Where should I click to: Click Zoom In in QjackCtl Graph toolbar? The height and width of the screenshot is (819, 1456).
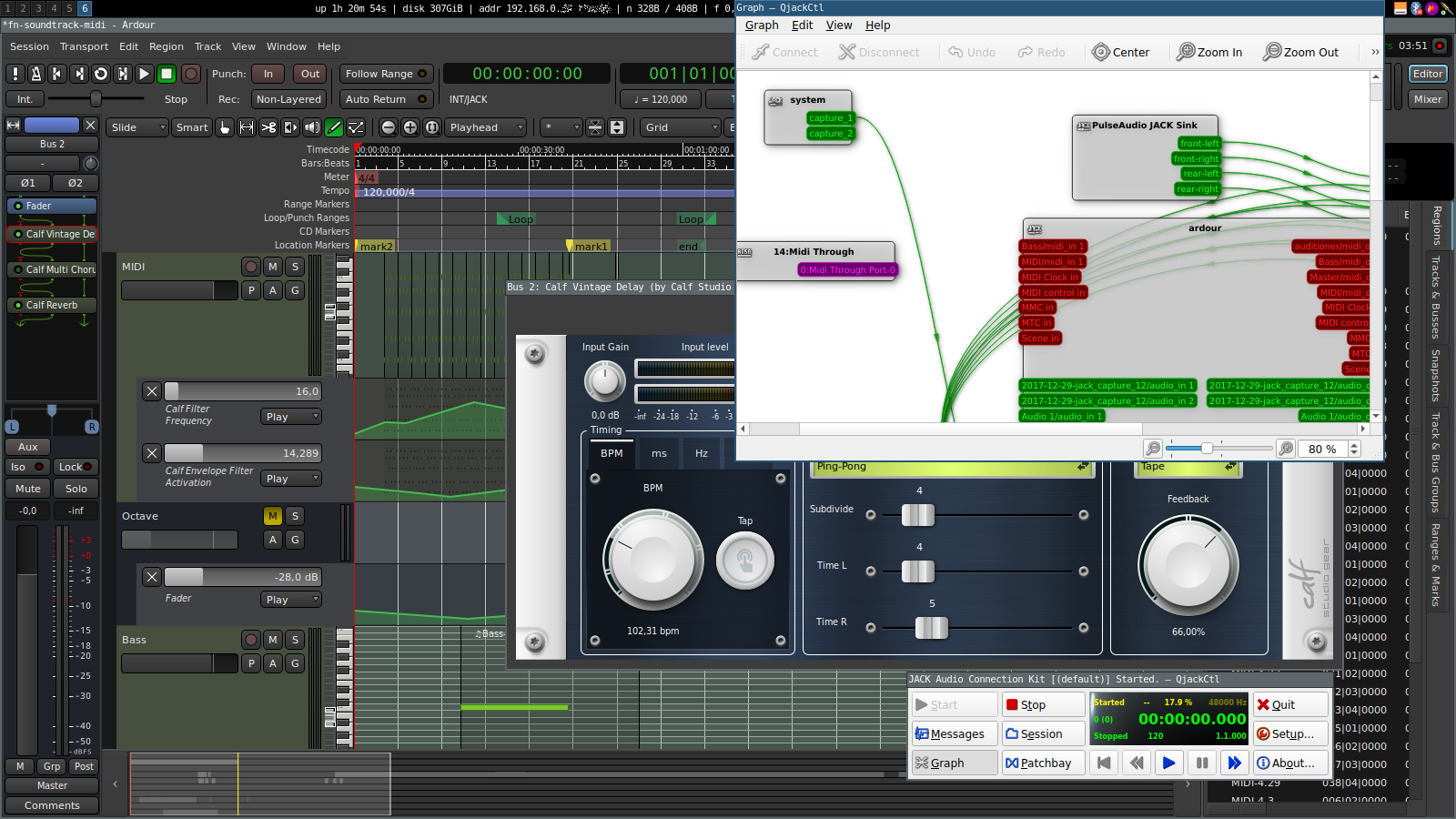(x=1209, y=52)
